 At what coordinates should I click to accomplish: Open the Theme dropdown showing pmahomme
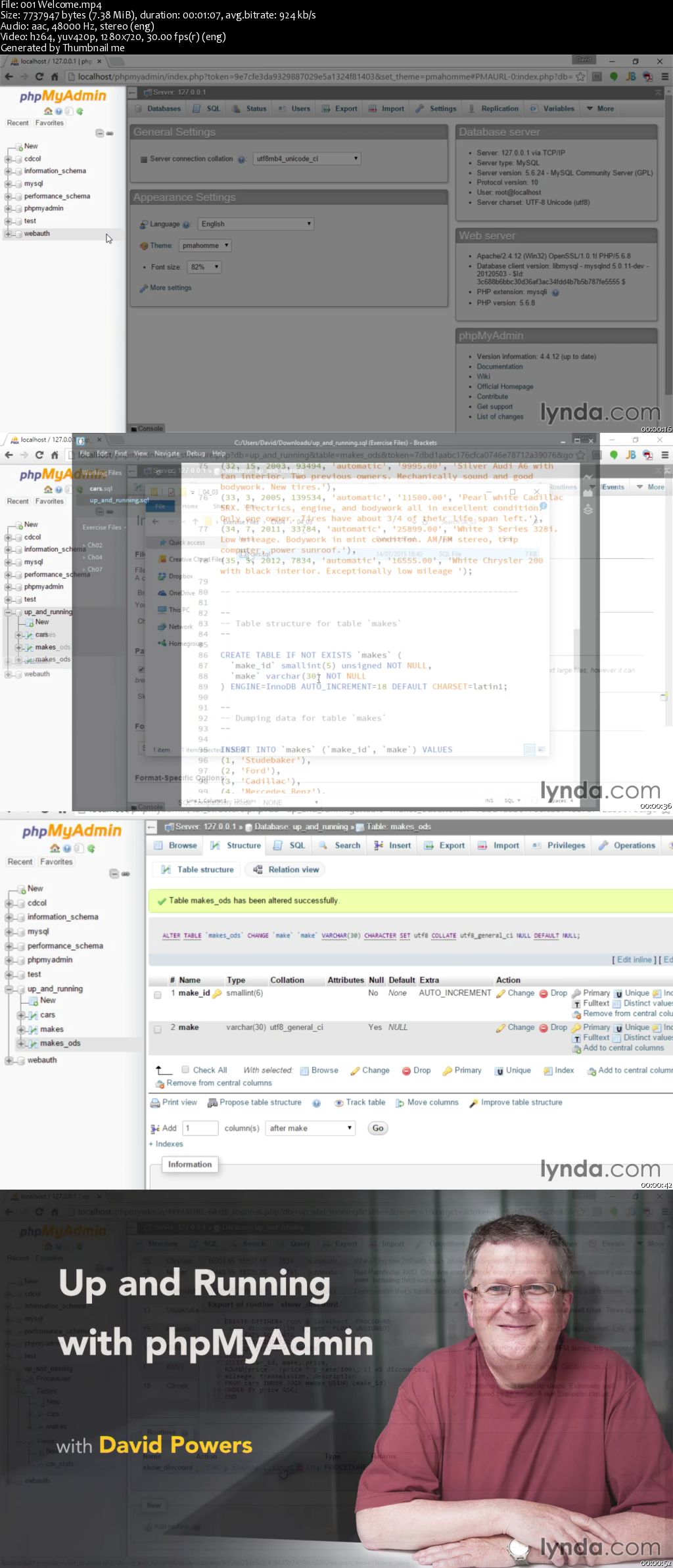coord(205,246)
